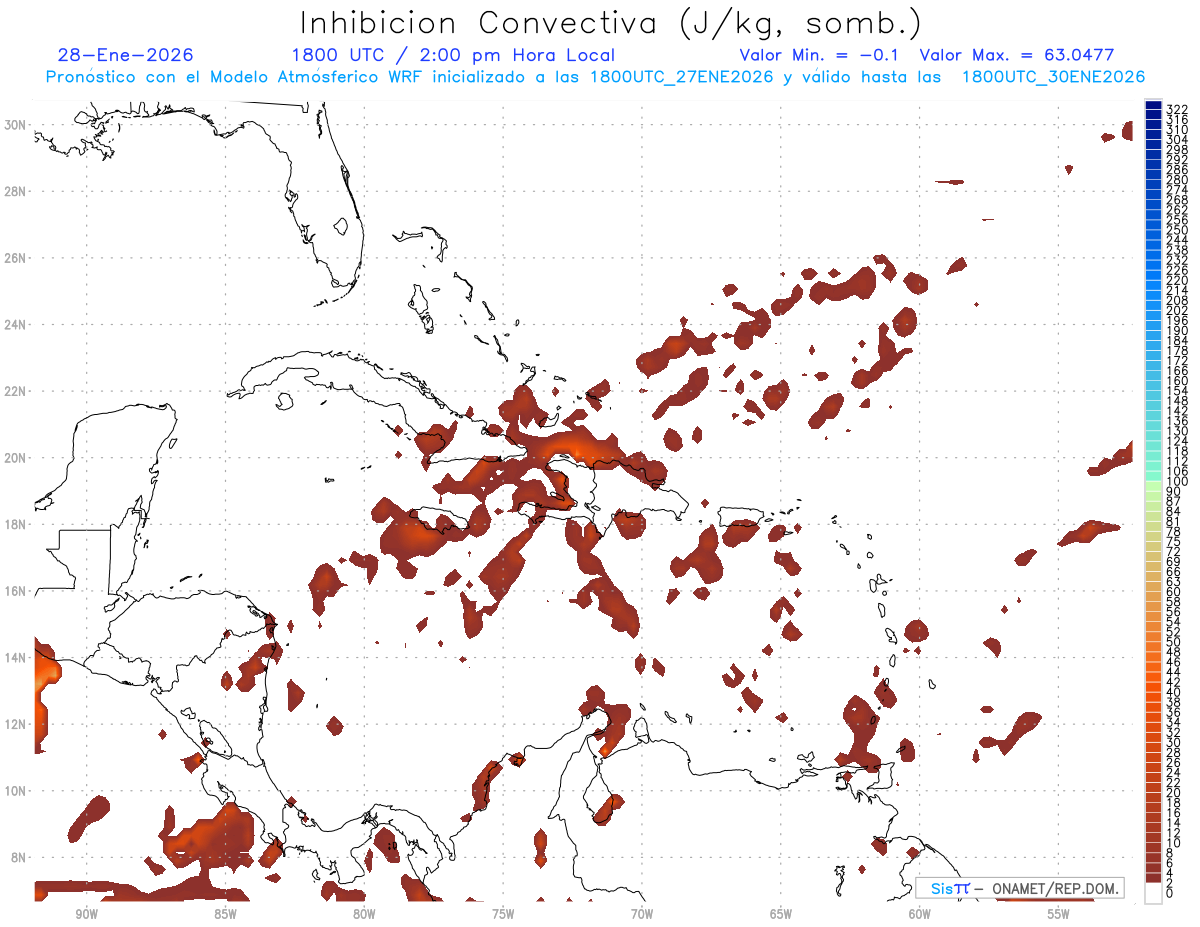Click the '26N' latitude label
The image size is (1200, 927).
click(16, 258)
